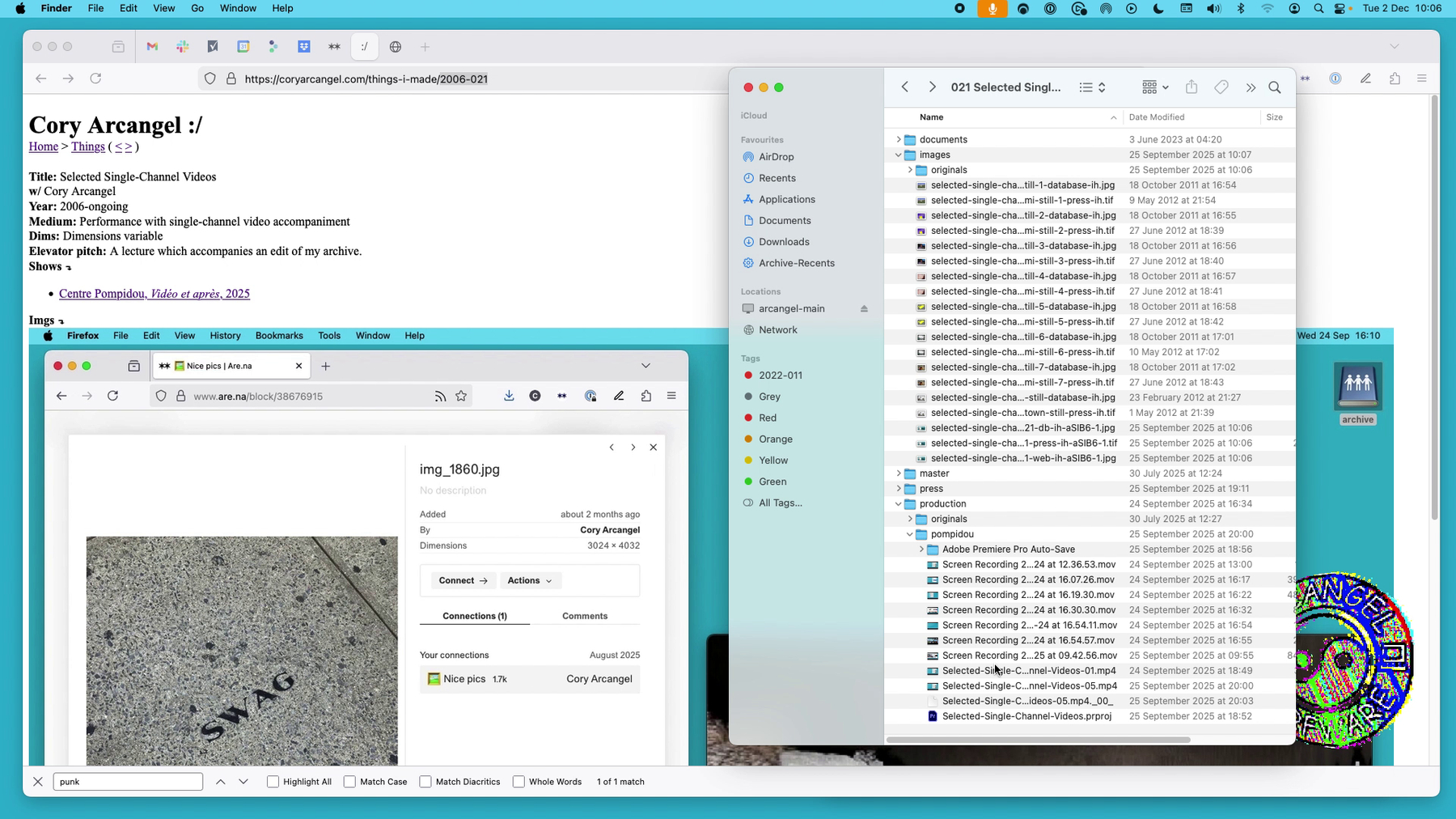The height and width of the screenshot is (819, 1456).
Task: Enable the Highlight All checkbox
Action: pyautogui.click(x=273, y=782)
